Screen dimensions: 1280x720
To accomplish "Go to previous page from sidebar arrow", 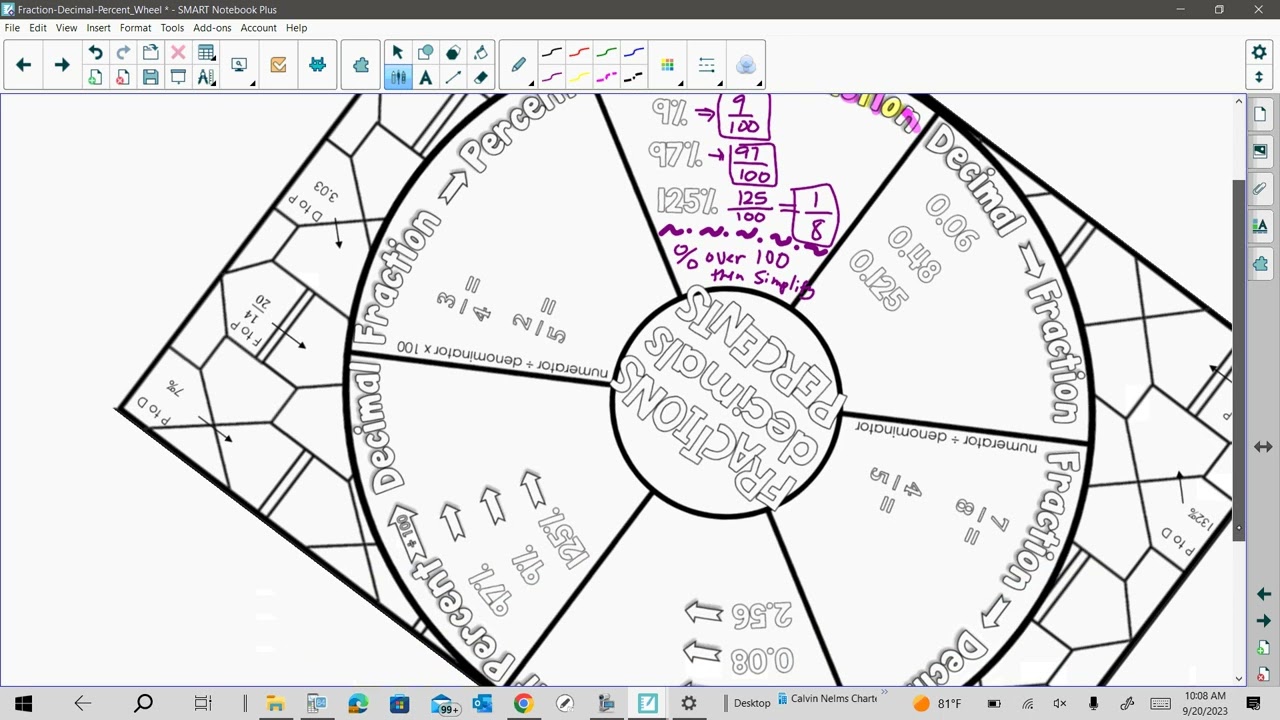I will 1263,594.
